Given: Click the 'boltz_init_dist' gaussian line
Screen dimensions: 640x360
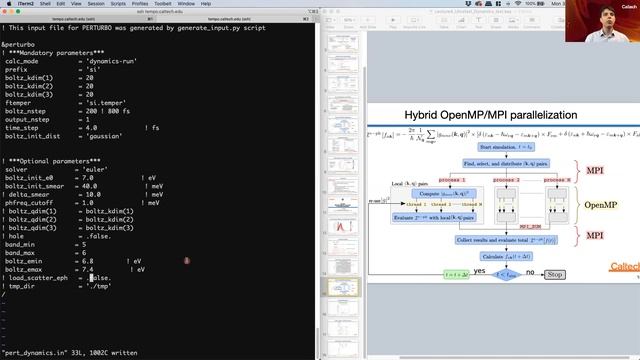Looking at the screenshot, I should coord(63,136).
